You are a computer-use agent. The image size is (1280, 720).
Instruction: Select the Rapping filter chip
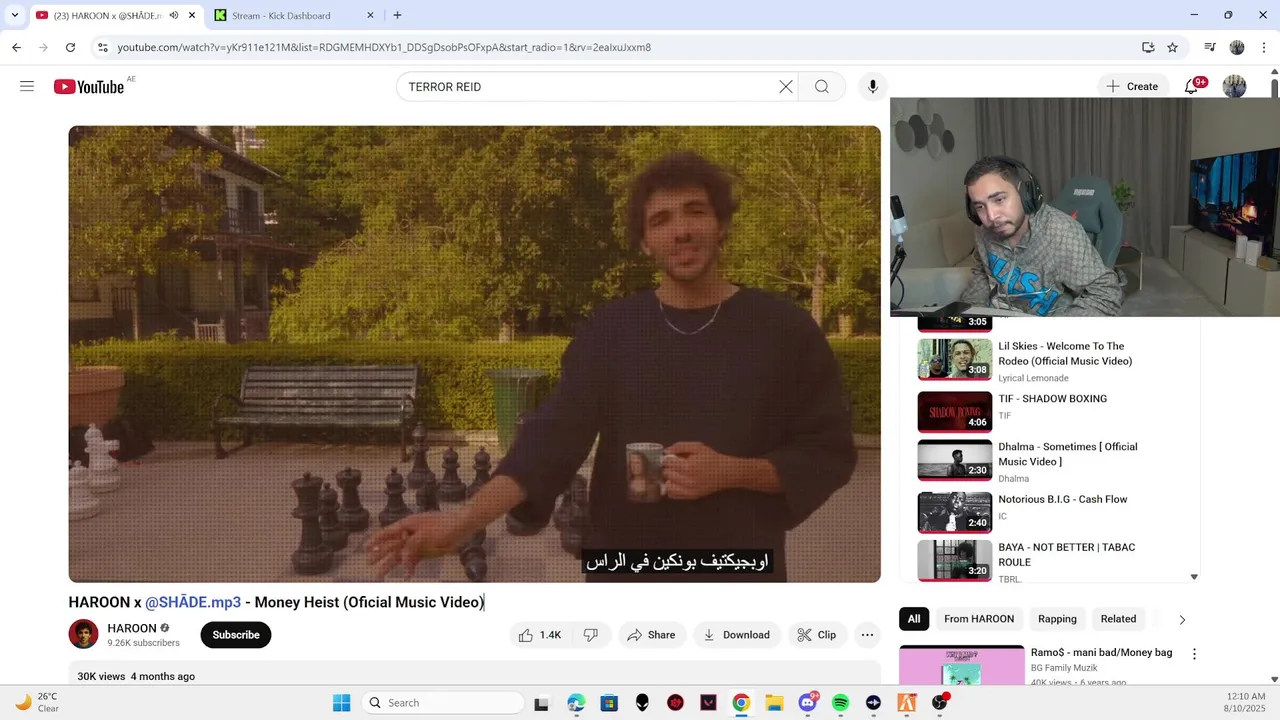tap(1057, 619)
